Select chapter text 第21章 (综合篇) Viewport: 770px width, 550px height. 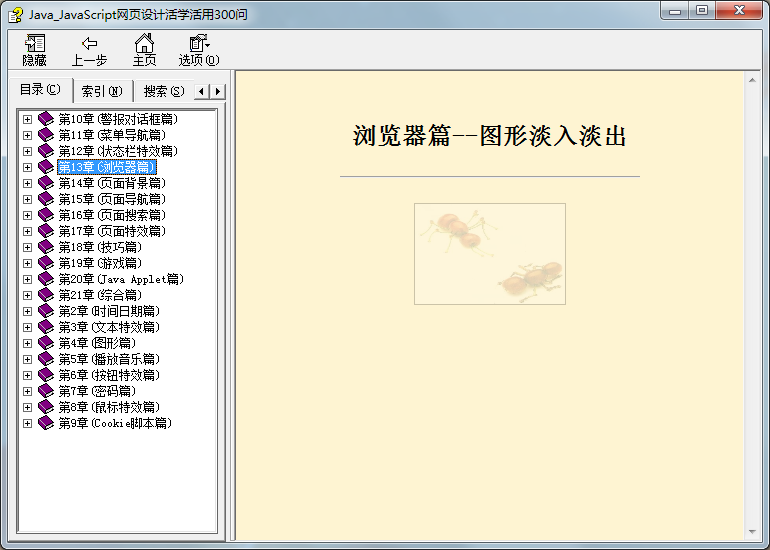100,295
